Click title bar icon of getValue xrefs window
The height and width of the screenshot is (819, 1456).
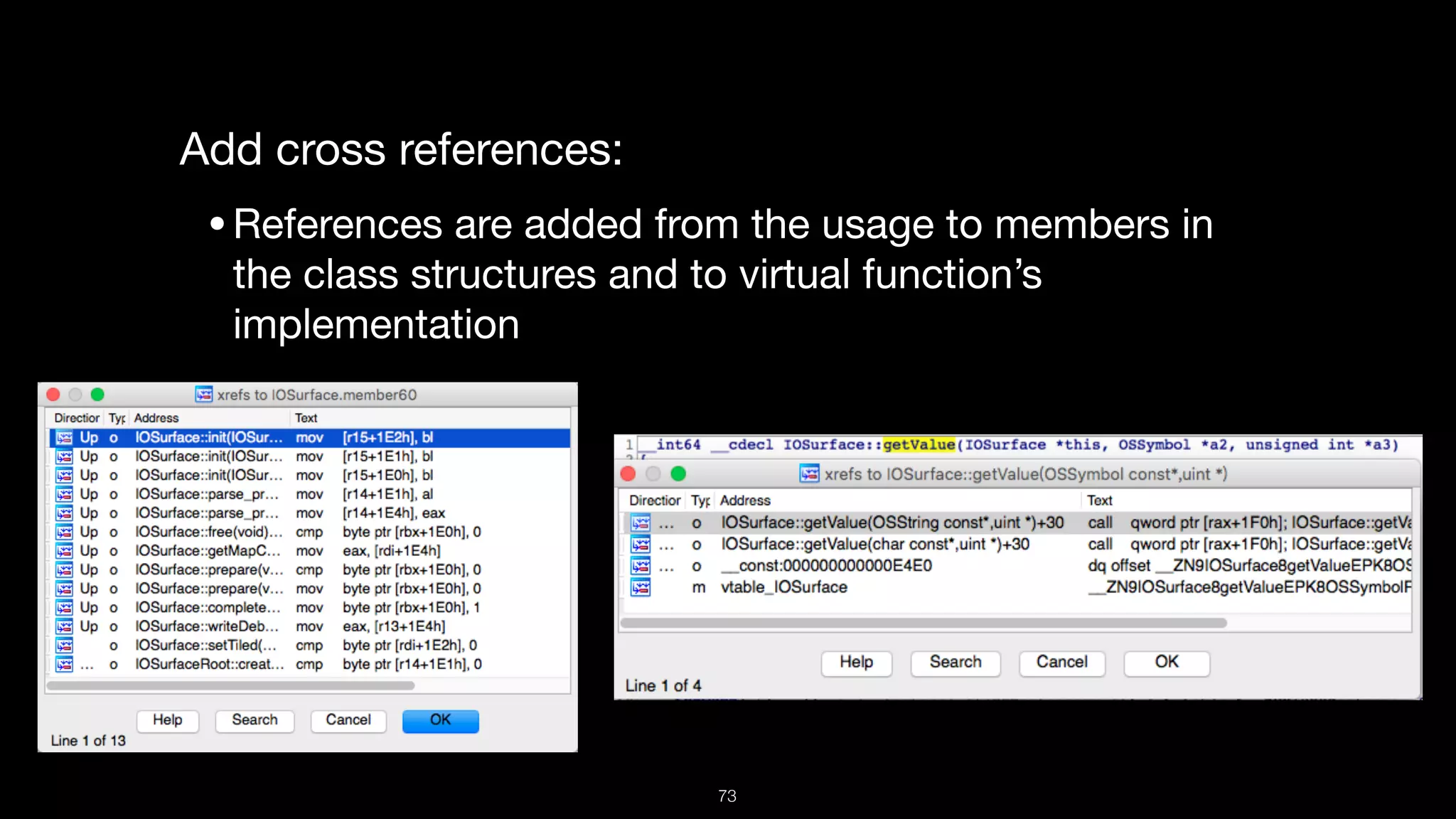coord(809,473)
